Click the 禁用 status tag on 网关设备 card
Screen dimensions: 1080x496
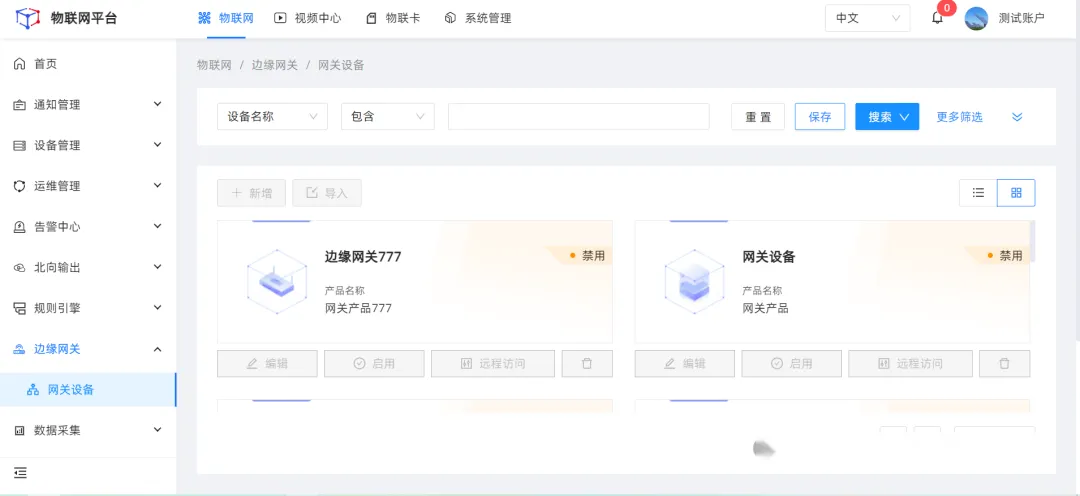pyautogui.click(x=1004, y=256)
